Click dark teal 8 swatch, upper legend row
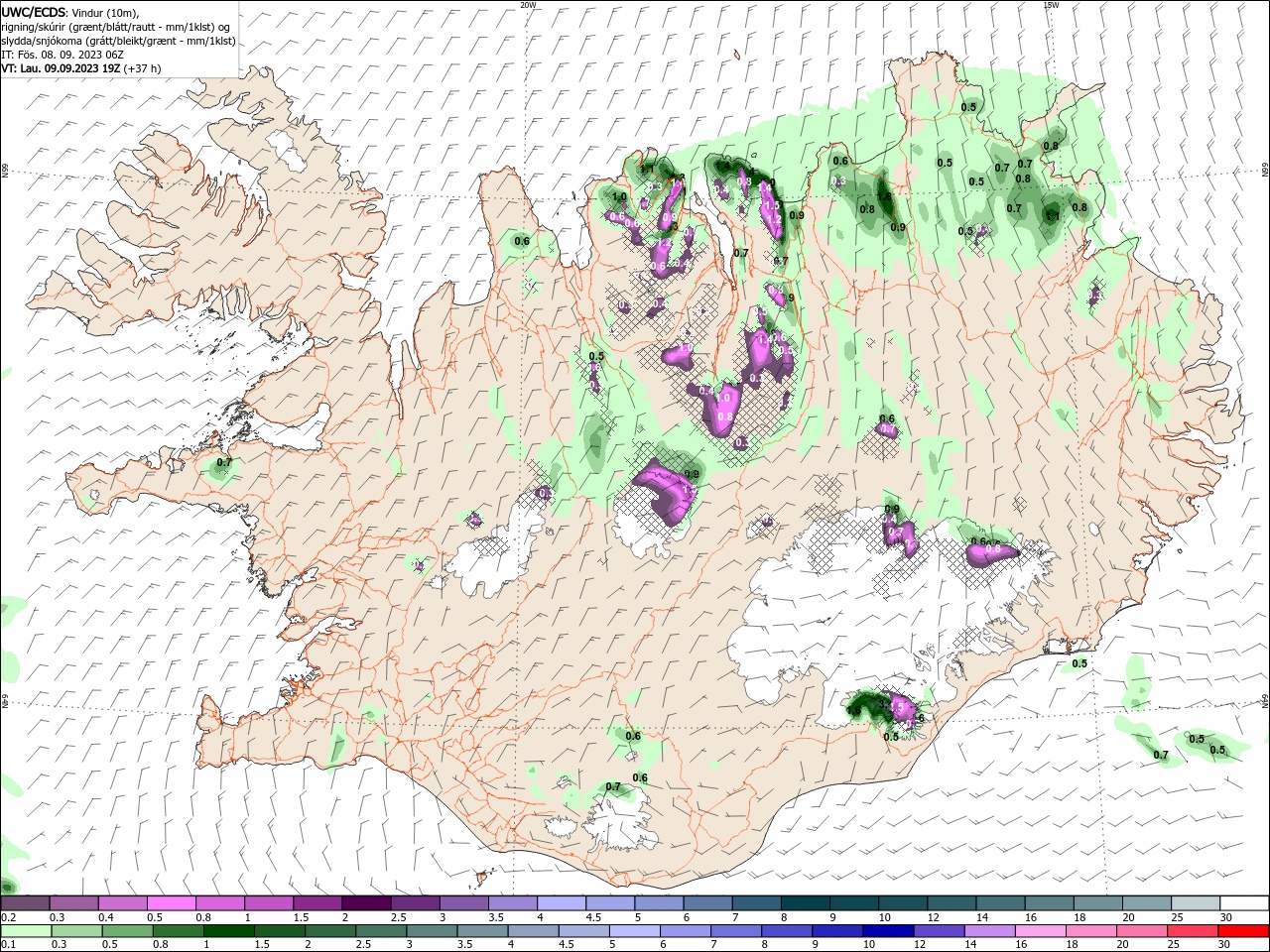Image resolution: width=1270 pixels, height=952 pixels. [x=804, y=903]
